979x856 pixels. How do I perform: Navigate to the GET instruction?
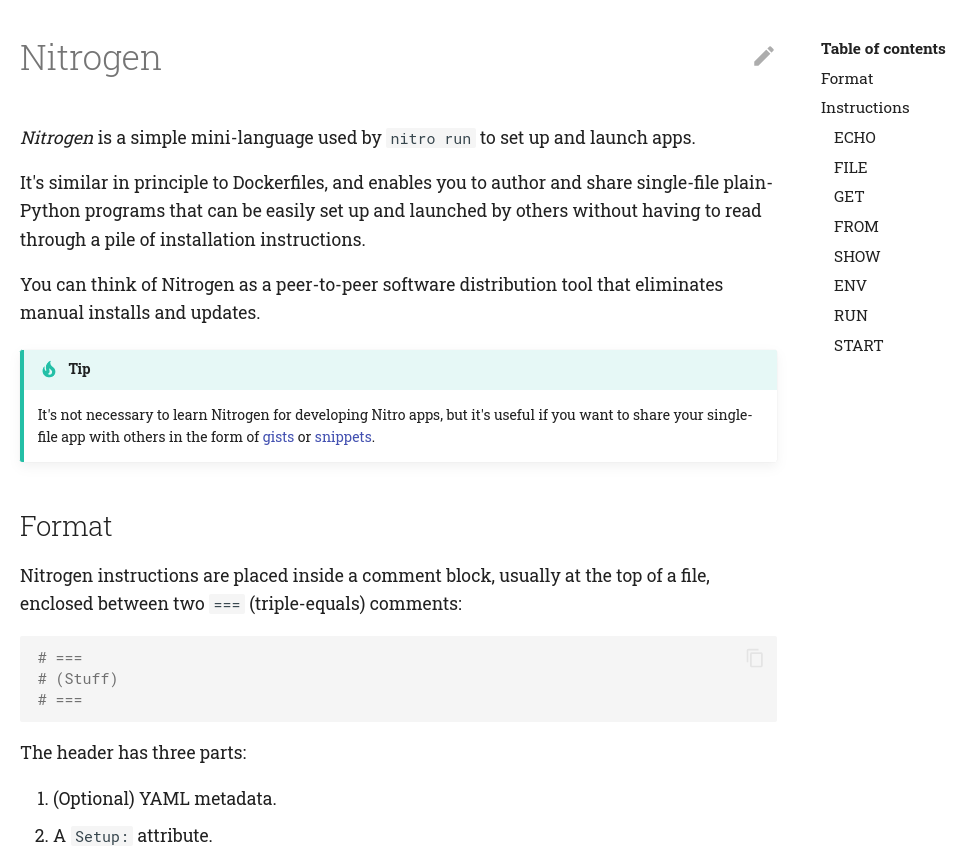[849, 196]
